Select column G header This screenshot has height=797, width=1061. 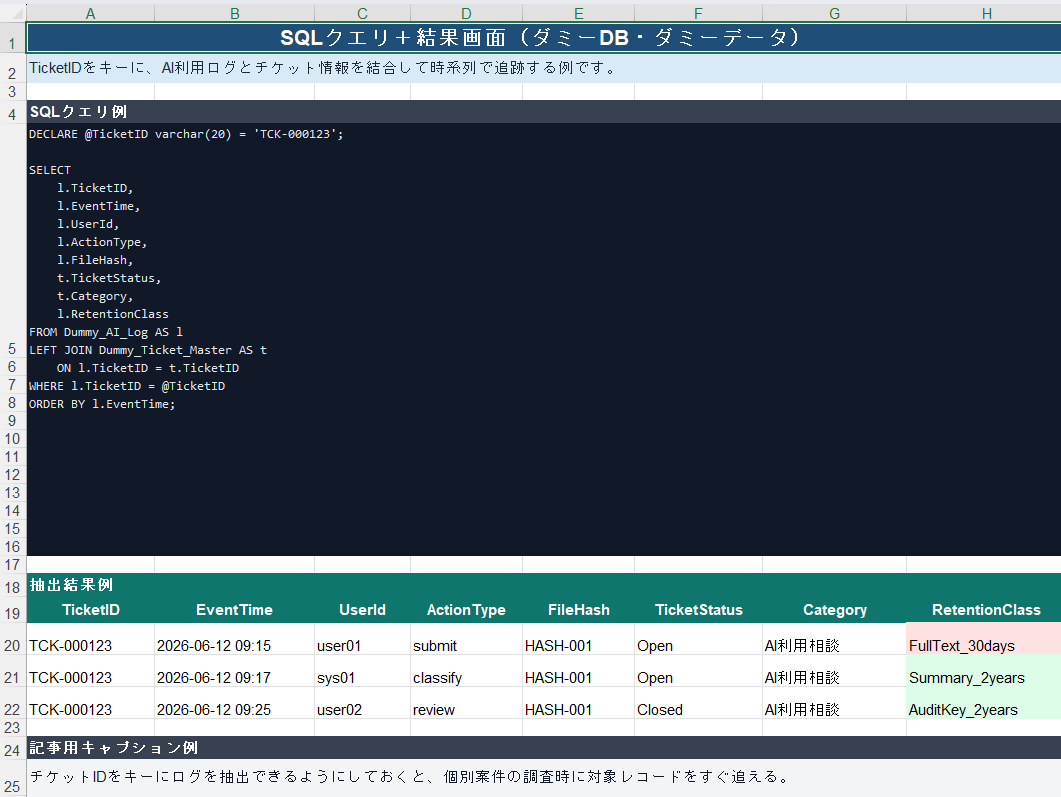pyautogui.click(x=834, y=13)
